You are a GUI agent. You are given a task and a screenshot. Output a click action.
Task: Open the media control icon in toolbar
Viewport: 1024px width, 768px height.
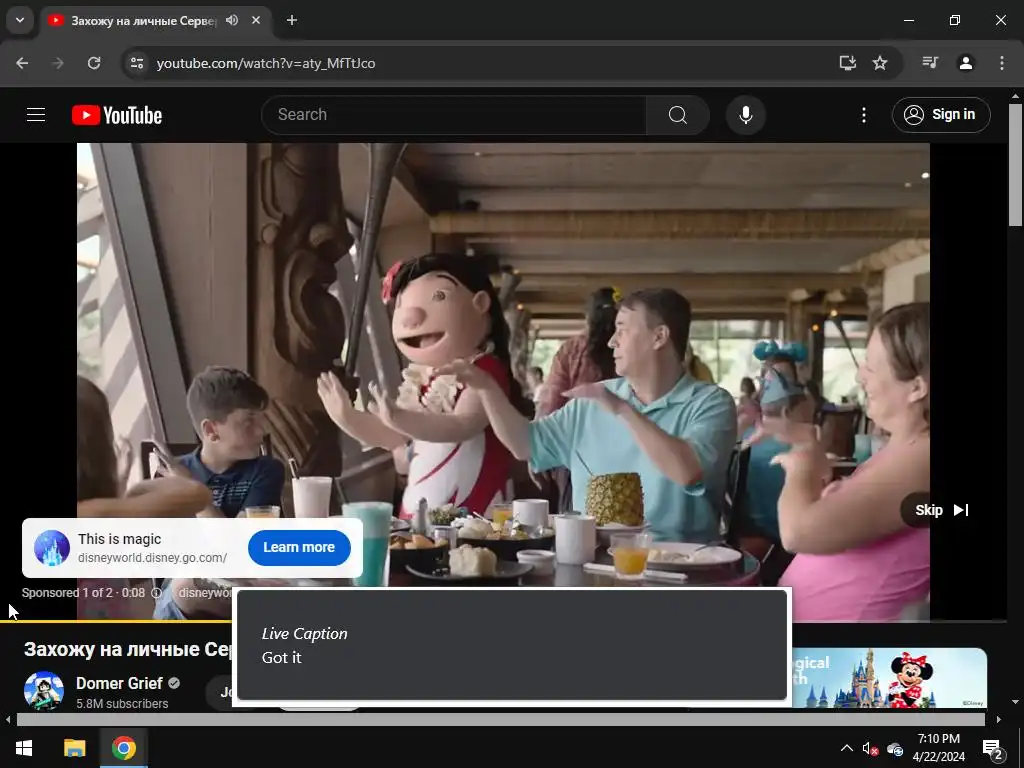tap(930, 63)
